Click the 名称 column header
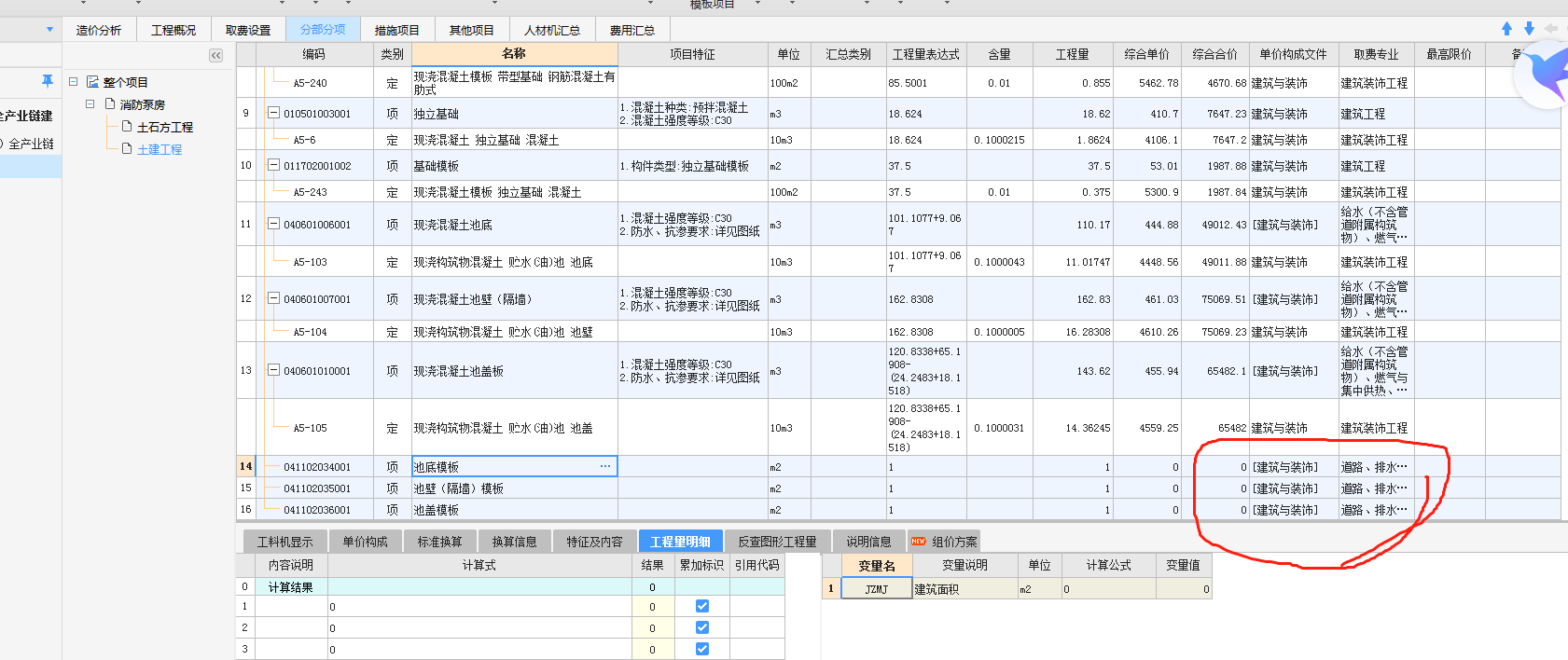The image size is (1568, 660). (x=514, y=54)
